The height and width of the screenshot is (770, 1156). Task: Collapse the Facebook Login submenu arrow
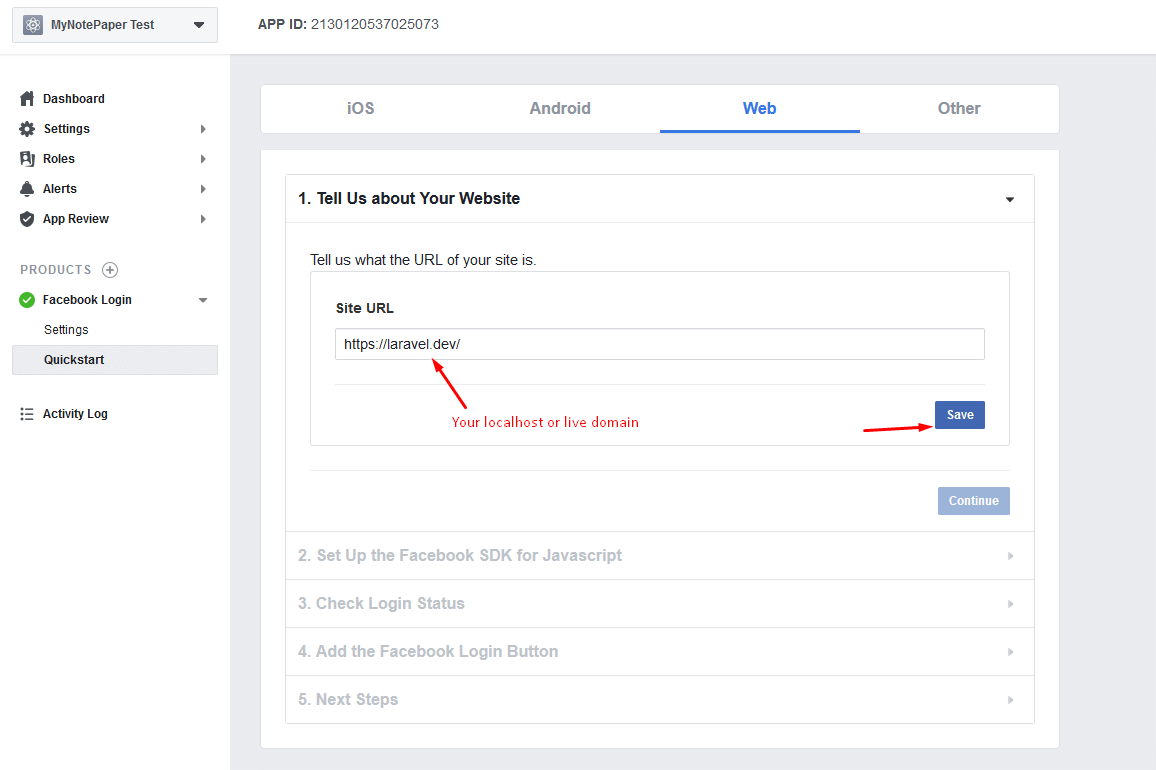(203, 300)
